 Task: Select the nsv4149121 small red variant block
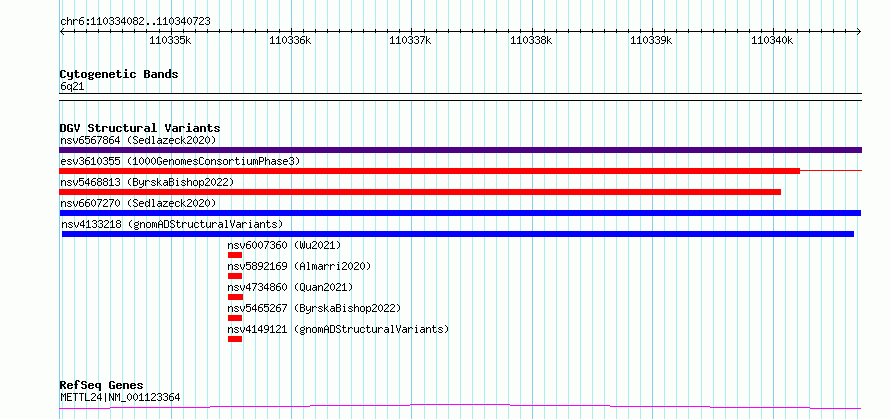click(235, 339)
